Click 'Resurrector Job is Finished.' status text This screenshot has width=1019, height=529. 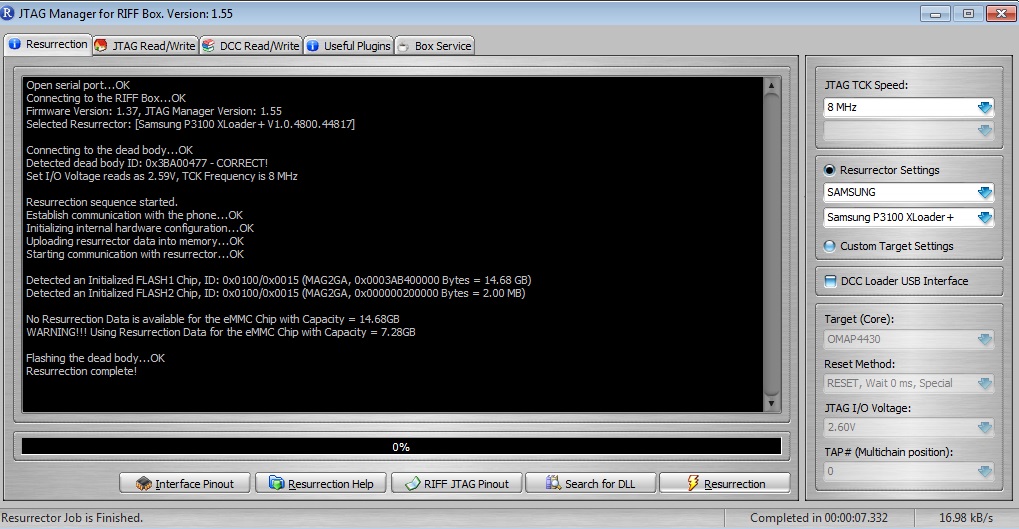pos(72,518)
